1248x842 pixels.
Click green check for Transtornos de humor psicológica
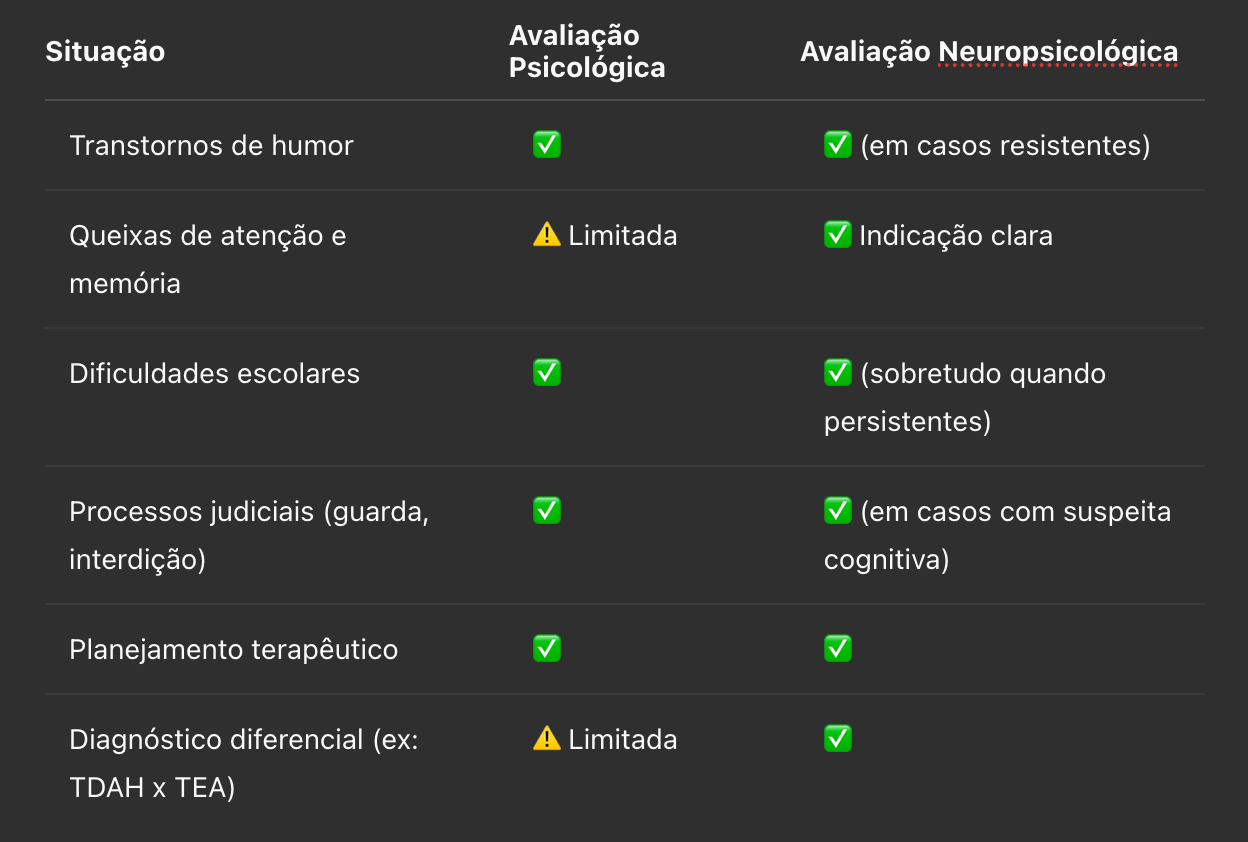click(x=547, y=145)
